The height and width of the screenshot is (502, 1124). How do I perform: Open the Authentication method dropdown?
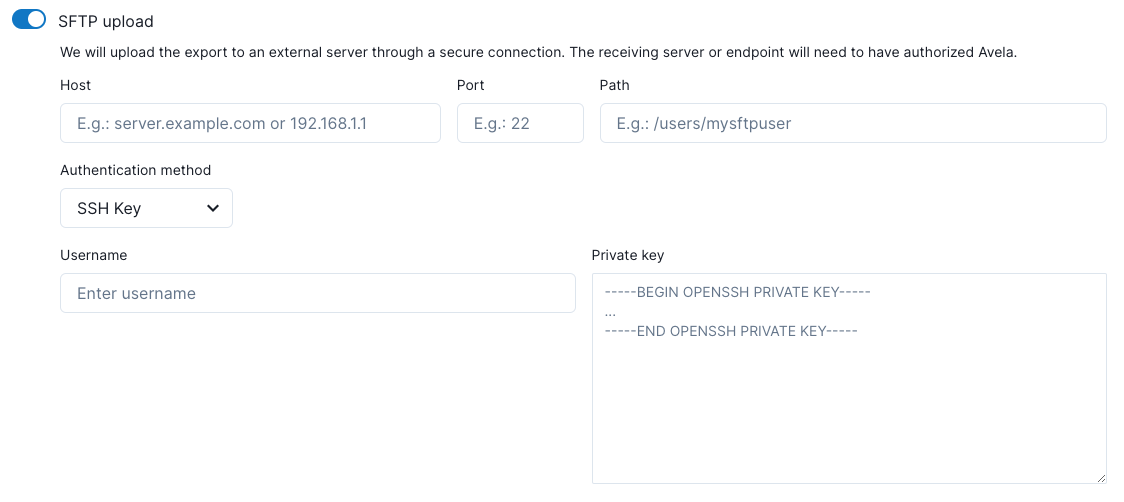[x=146, y=208]
